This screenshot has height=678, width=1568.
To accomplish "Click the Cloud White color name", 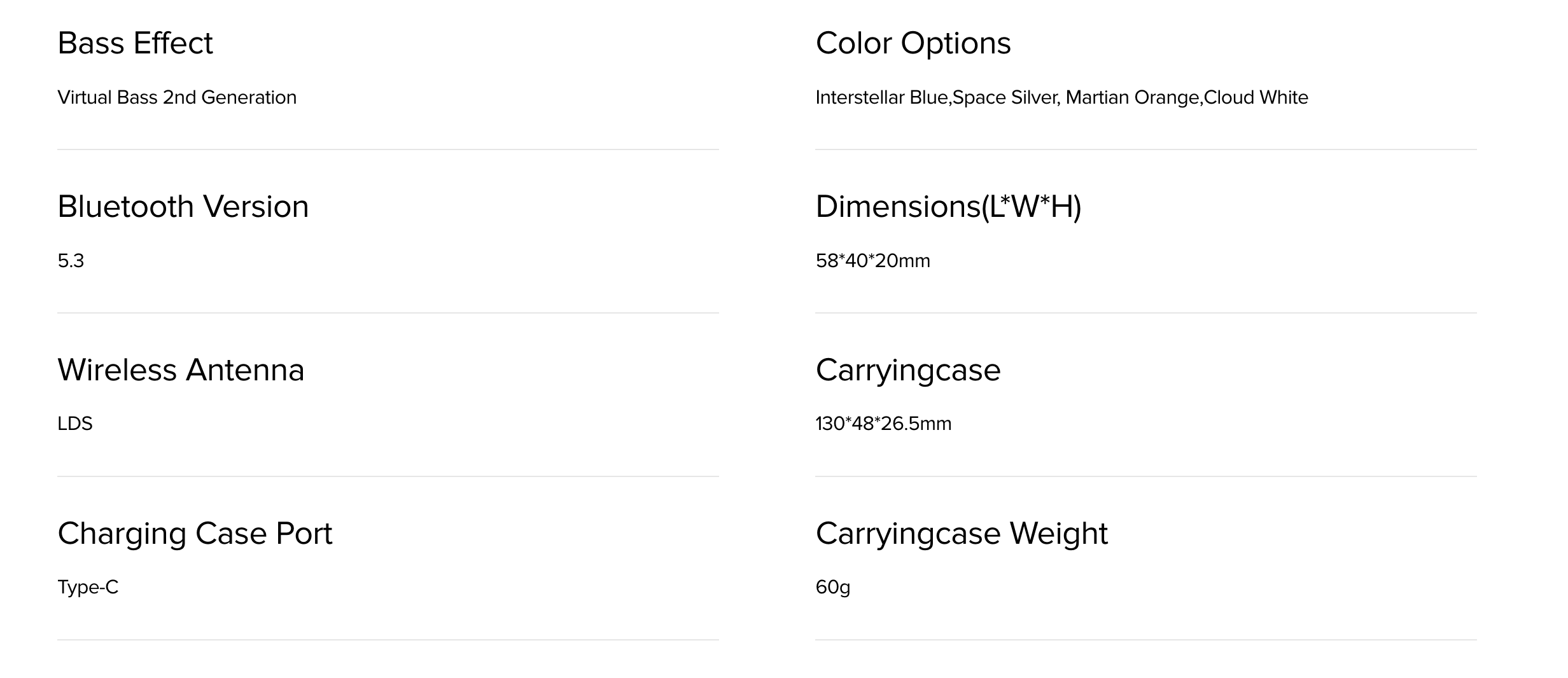I will tap(1256, 97).
